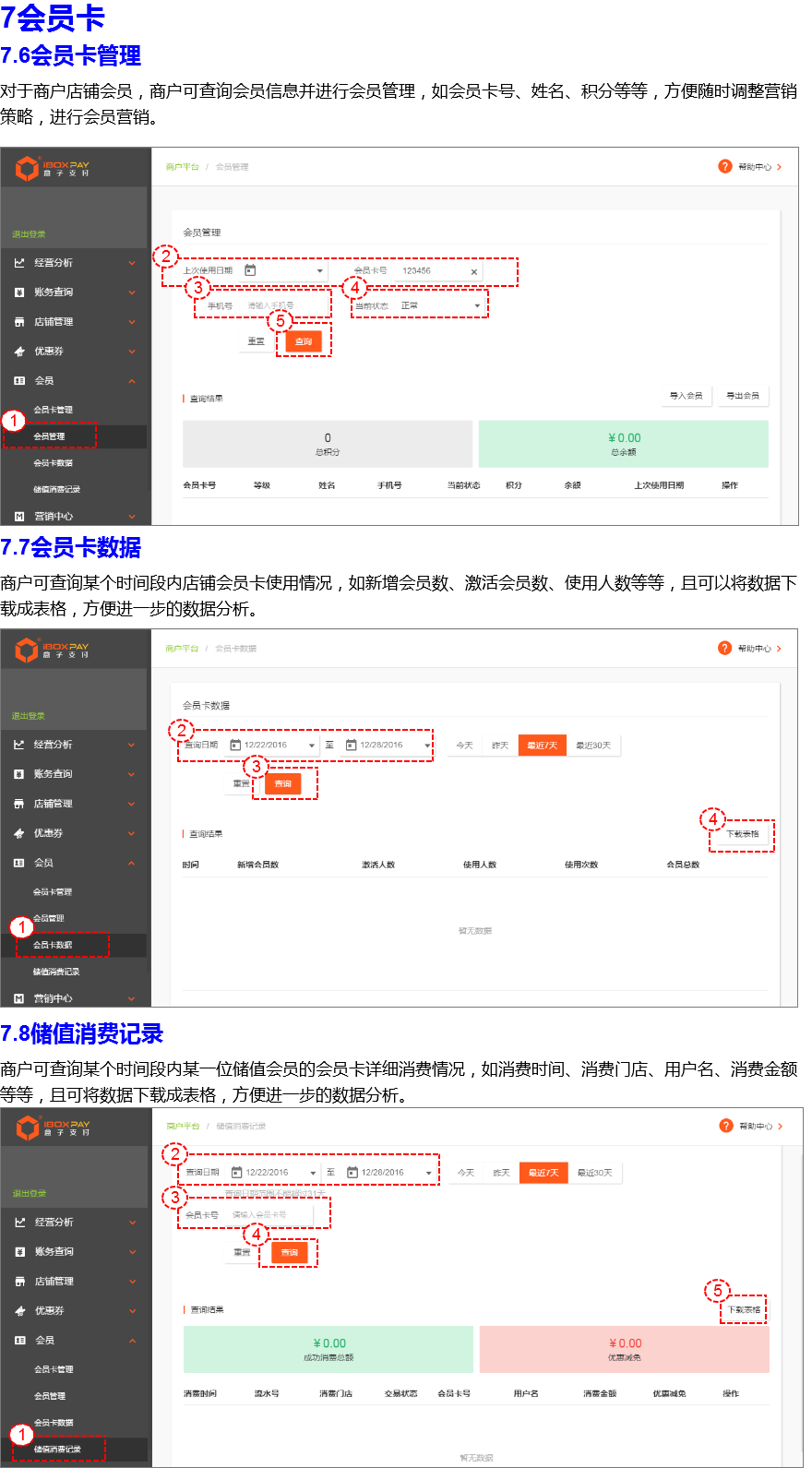Open start date 12/22/2016 dropdown on 储值消费记录 page
Screen dimensions: 812x1468
(x=313, y=1174)
